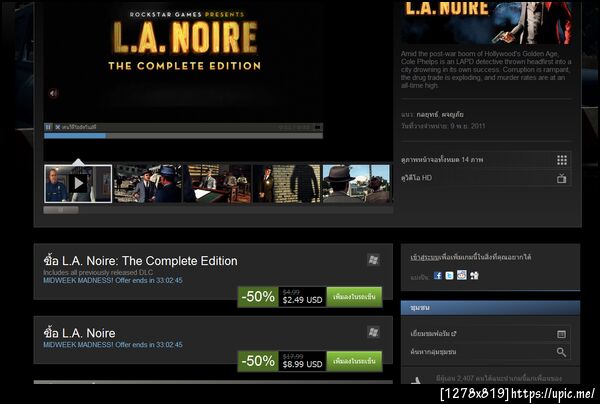Seek along the video progress bar
This screenshot has width=600, height=404.
click(x=183, y=136)
